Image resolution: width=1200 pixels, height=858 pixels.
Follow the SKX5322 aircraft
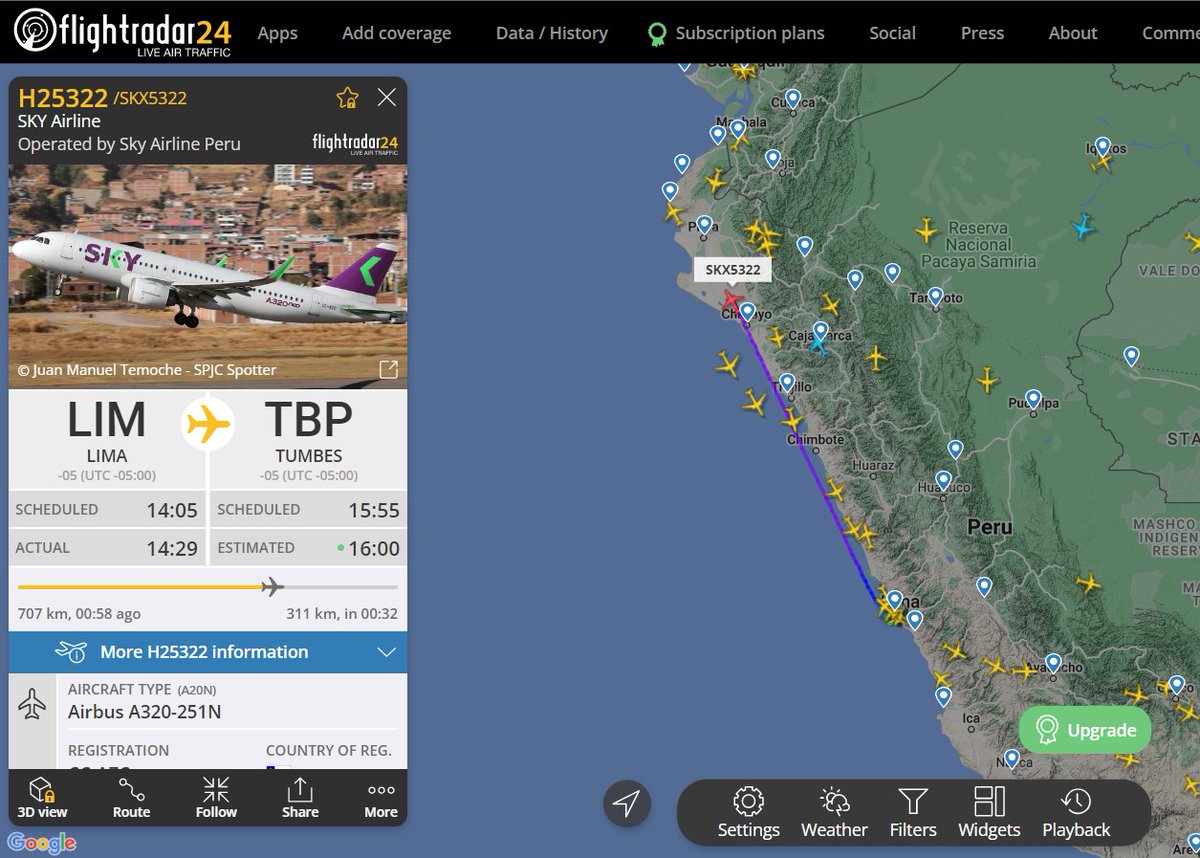click(x=216, y=797)
